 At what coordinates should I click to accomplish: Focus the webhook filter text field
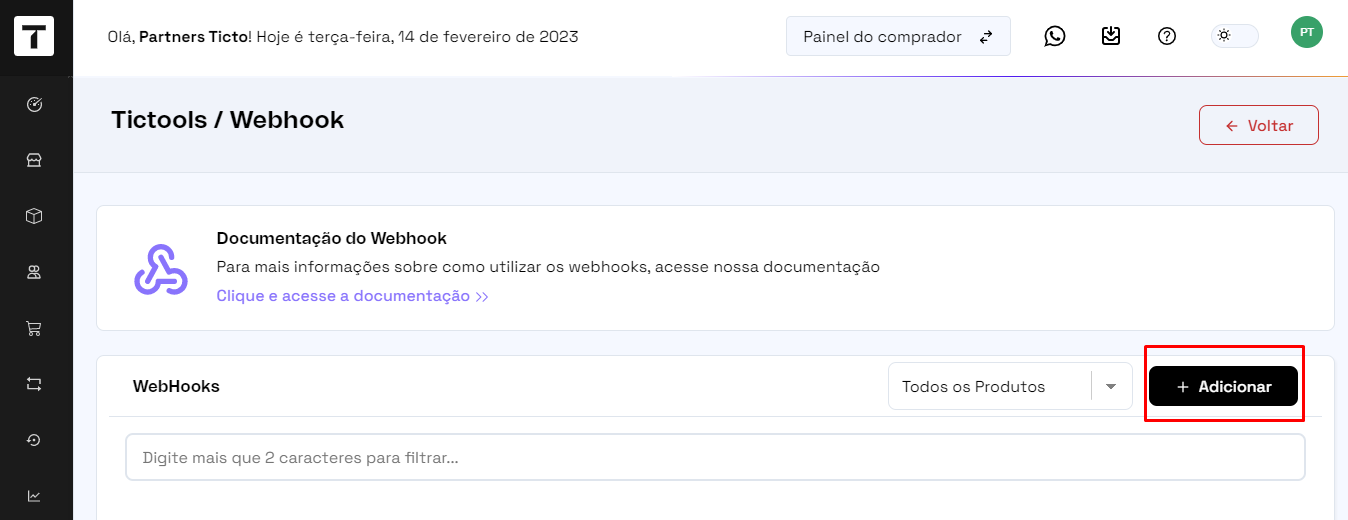715,458
